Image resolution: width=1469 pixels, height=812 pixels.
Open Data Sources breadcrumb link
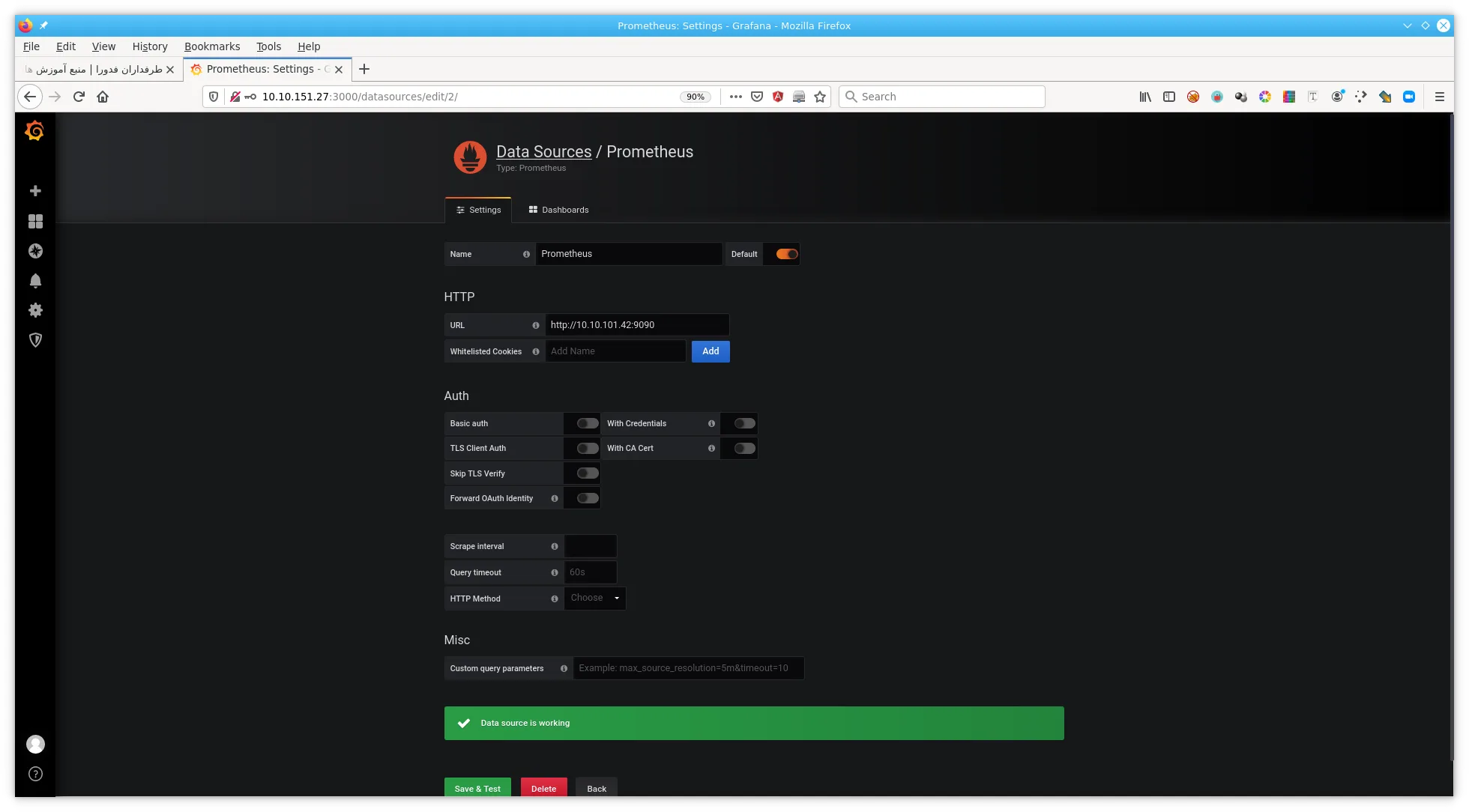[x=543, y=151]
